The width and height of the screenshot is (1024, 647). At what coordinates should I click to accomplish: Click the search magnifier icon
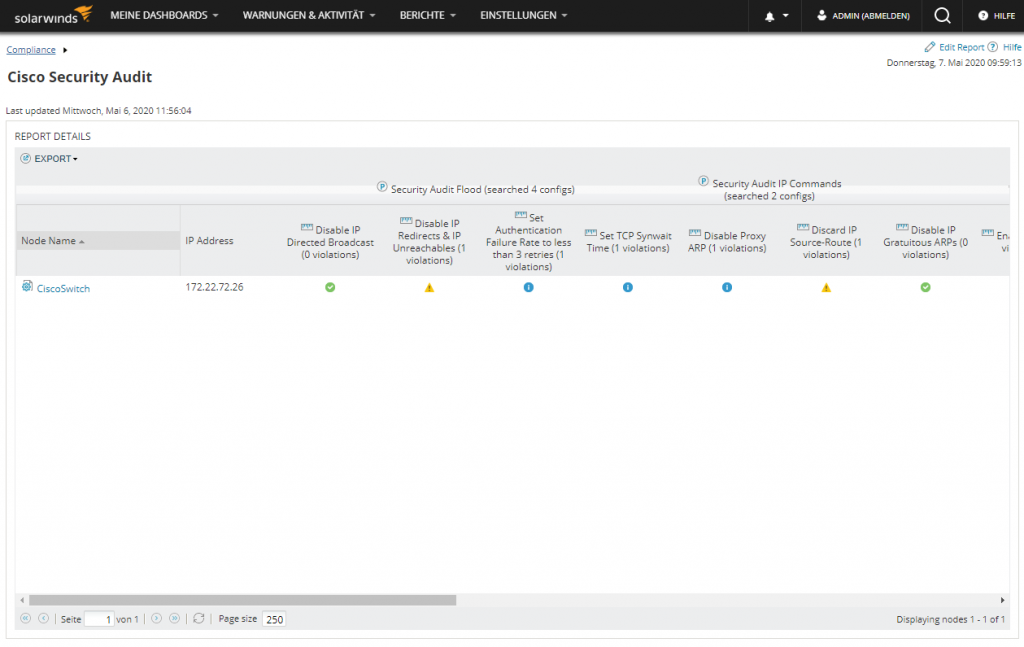pos(941,16)
